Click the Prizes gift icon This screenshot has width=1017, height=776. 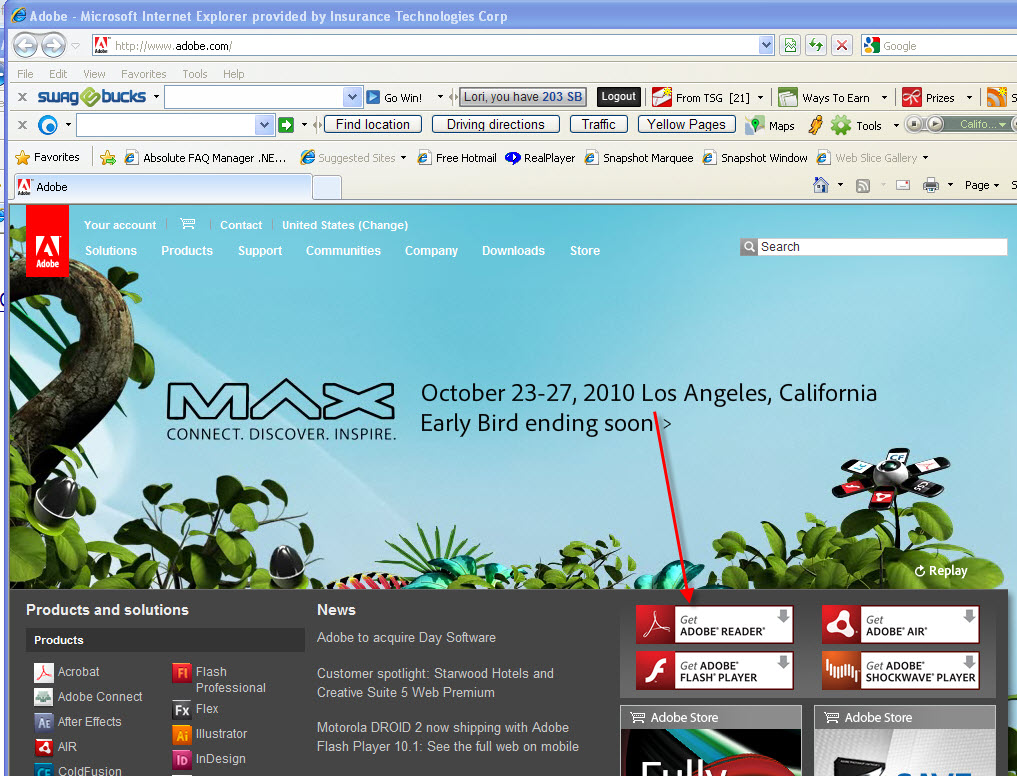click(x=911, y=97)
